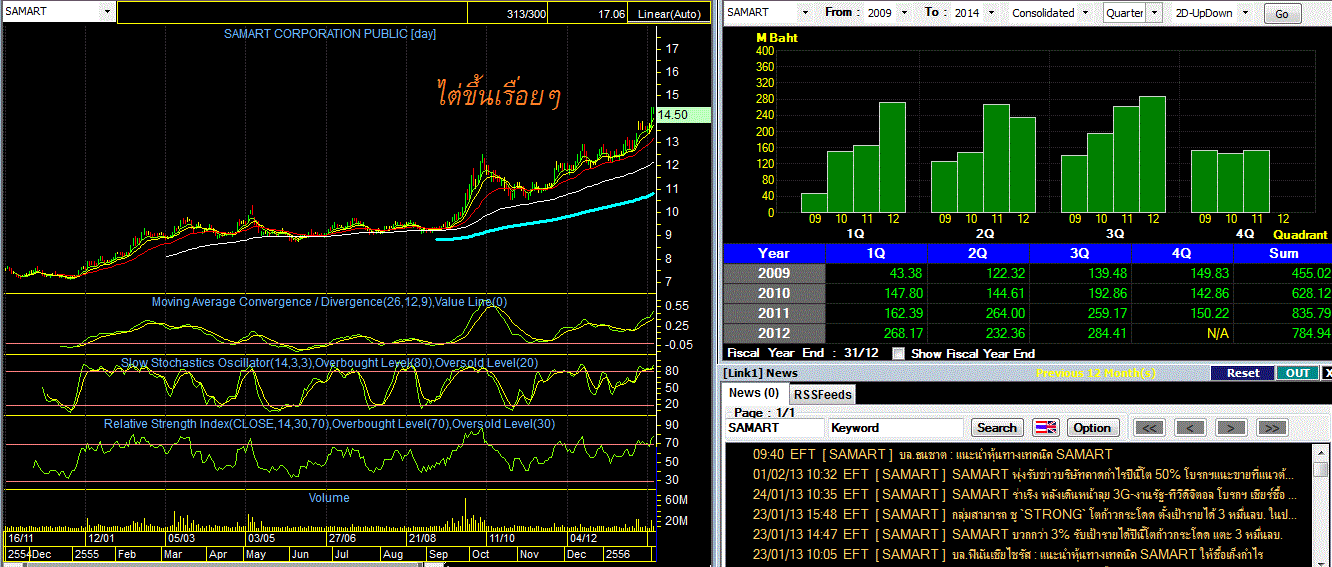Open news item dated 24/01/13 10:35

click(1024, 494)
